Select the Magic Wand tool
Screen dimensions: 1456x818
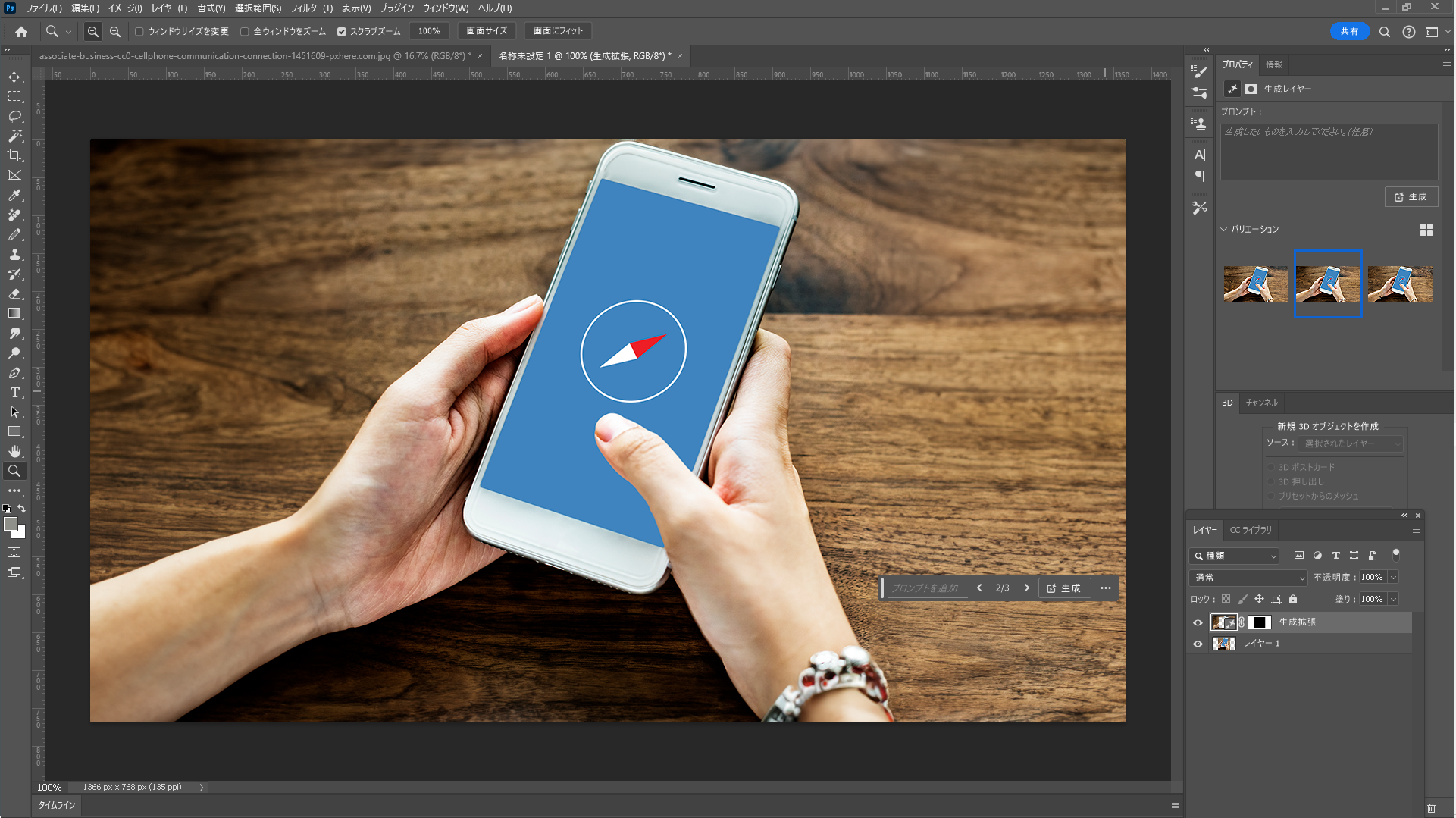pyautogui.click(x=14, y=136)
